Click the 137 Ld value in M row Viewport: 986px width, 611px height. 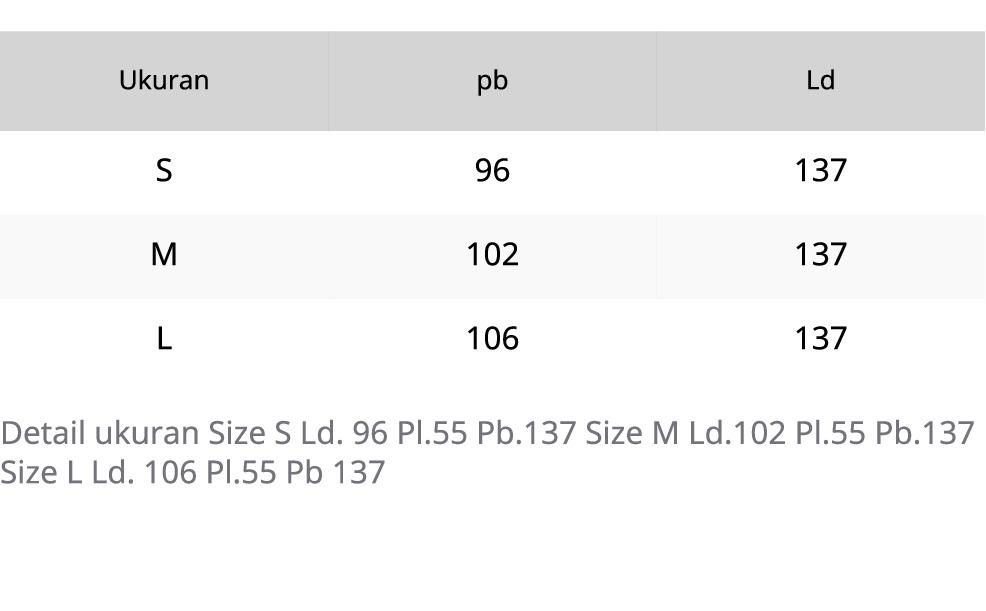click(x=820, y=255)
